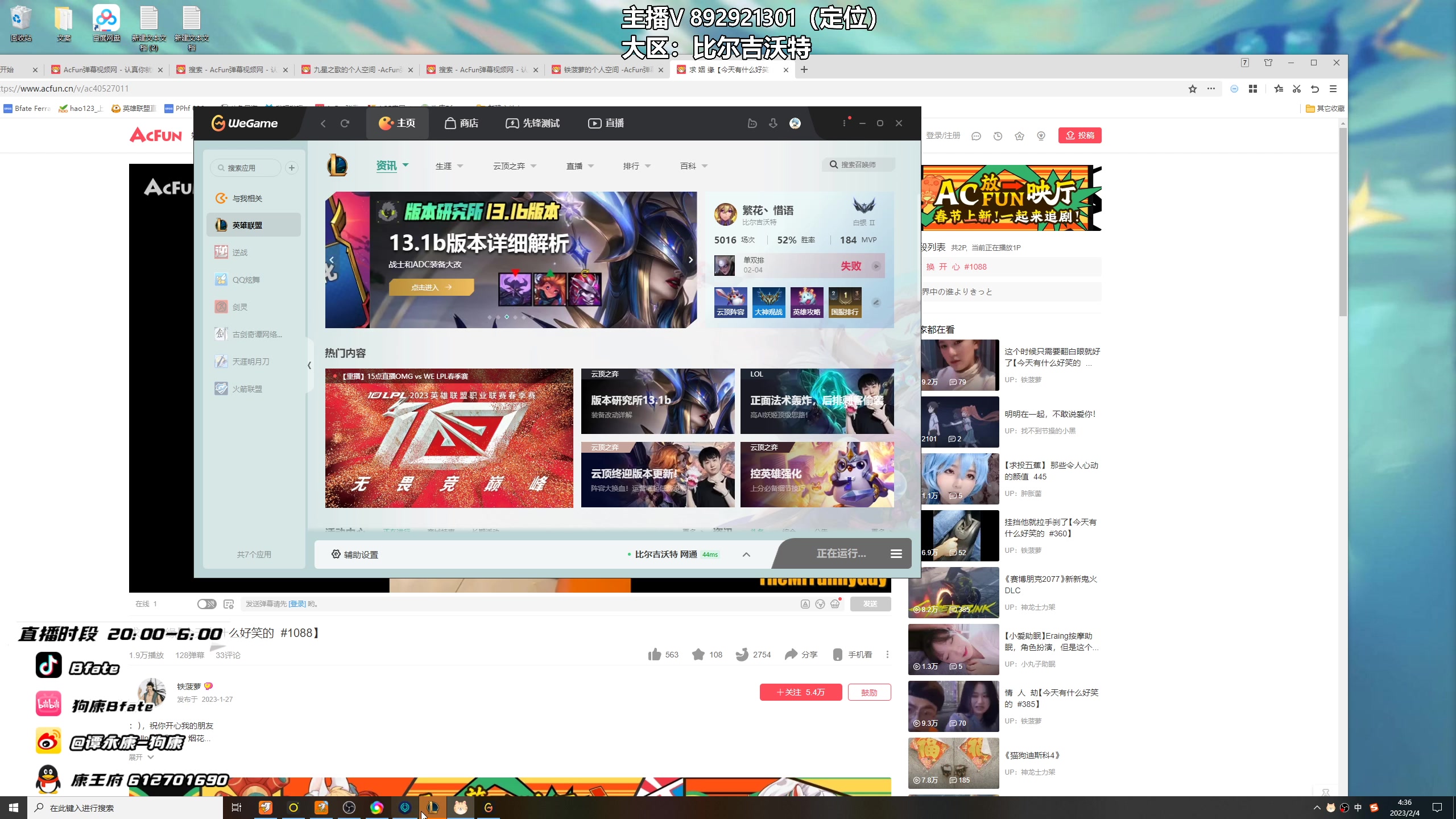Open the 国服排行 shortcut tile
1456x819 pixels.
tap(845, 302)
